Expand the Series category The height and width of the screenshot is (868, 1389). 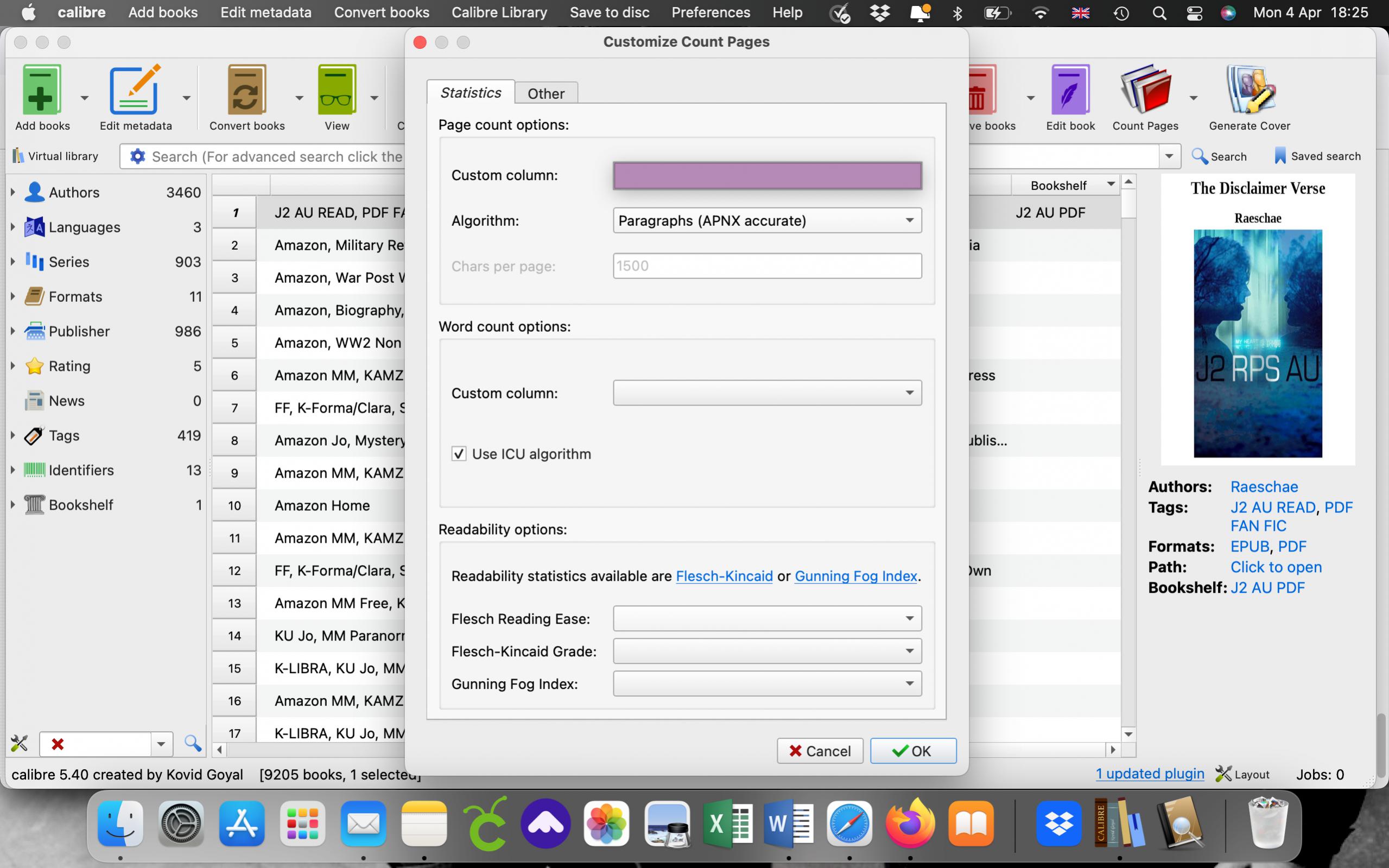(12, 261)
